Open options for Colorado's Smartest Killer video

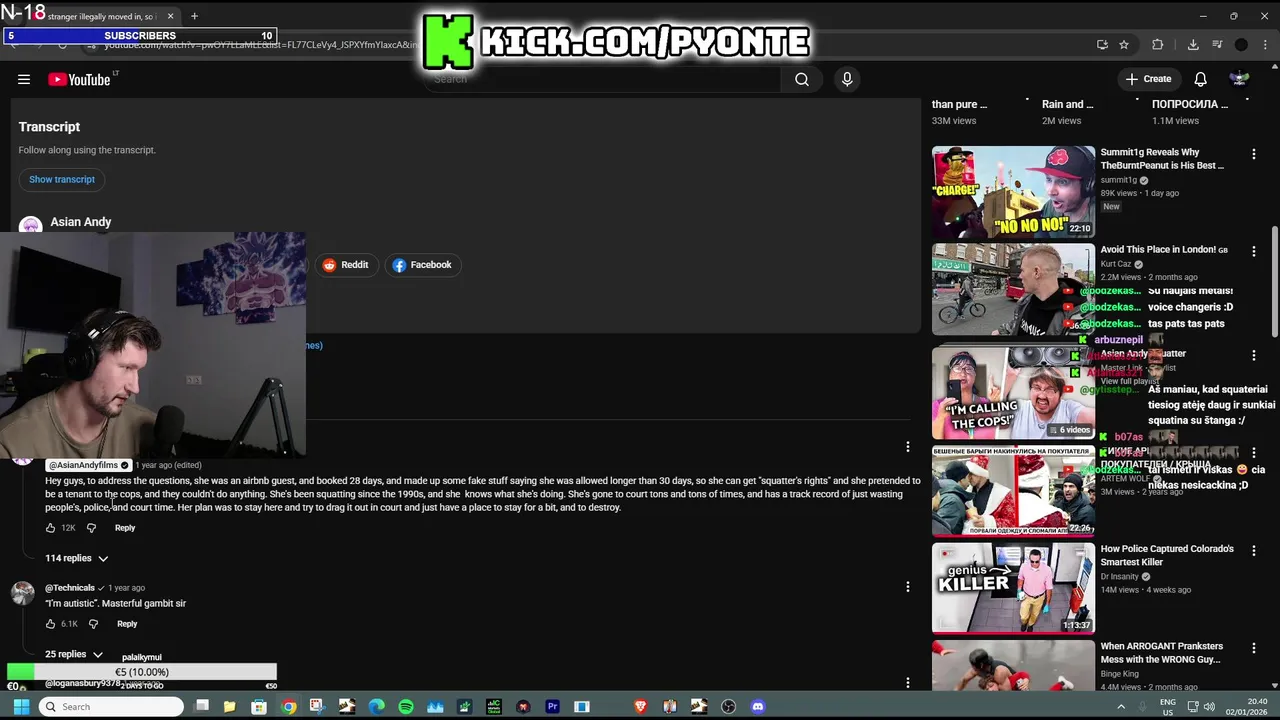click(1253, 551)
